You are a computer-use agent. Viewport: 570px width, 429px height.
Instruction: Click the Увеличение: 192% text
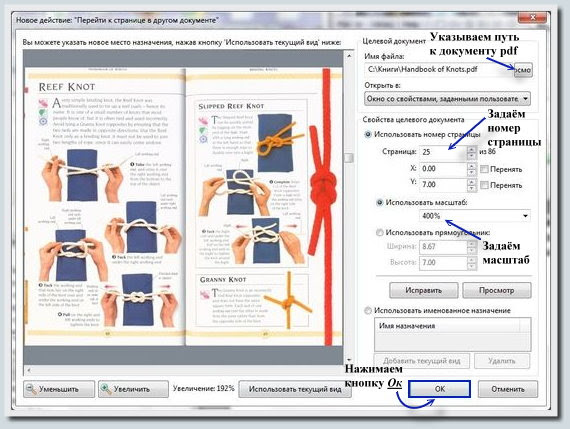(x=204, y=389)
